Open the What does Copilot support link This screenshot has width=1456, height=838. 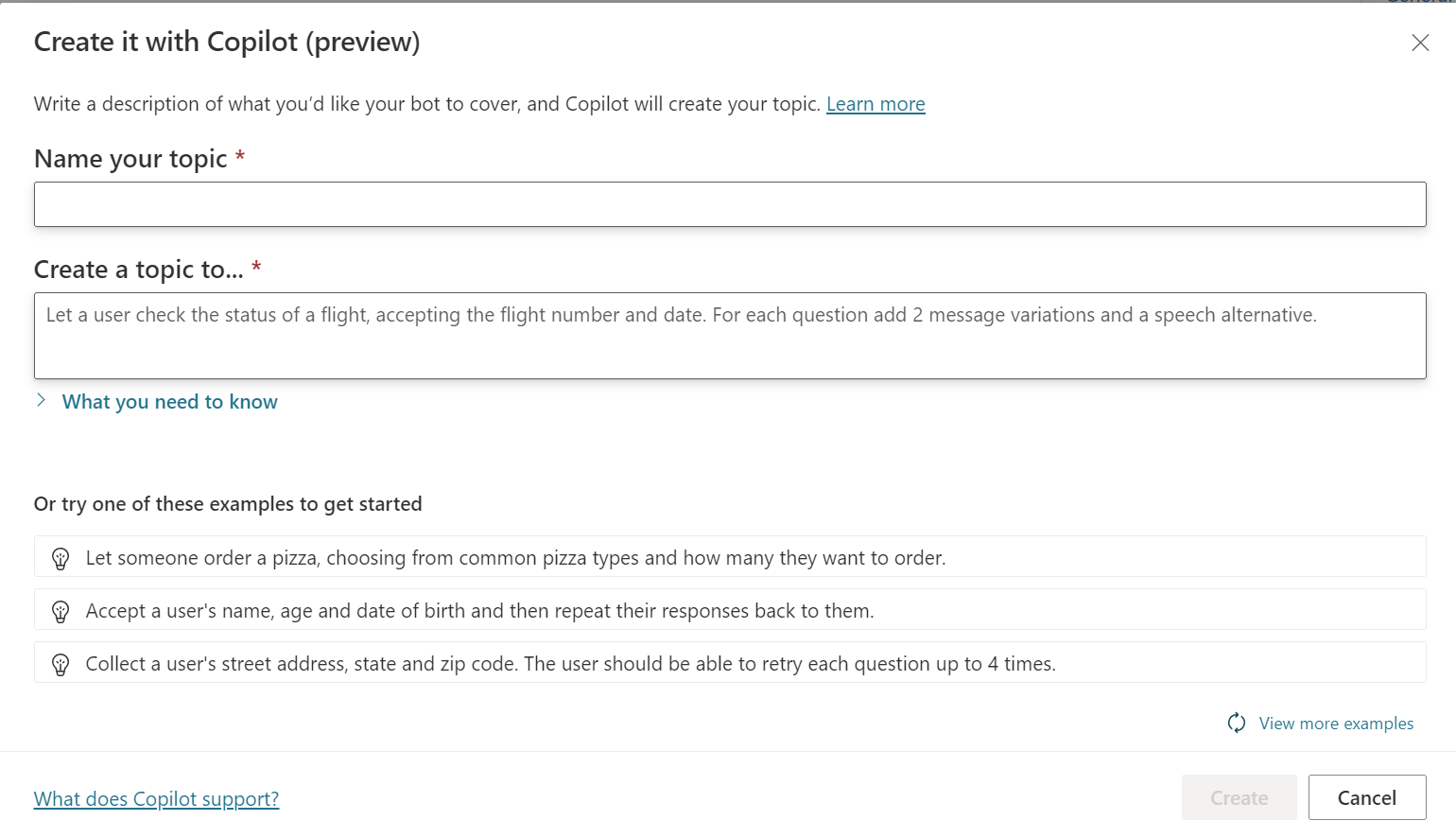156,799
